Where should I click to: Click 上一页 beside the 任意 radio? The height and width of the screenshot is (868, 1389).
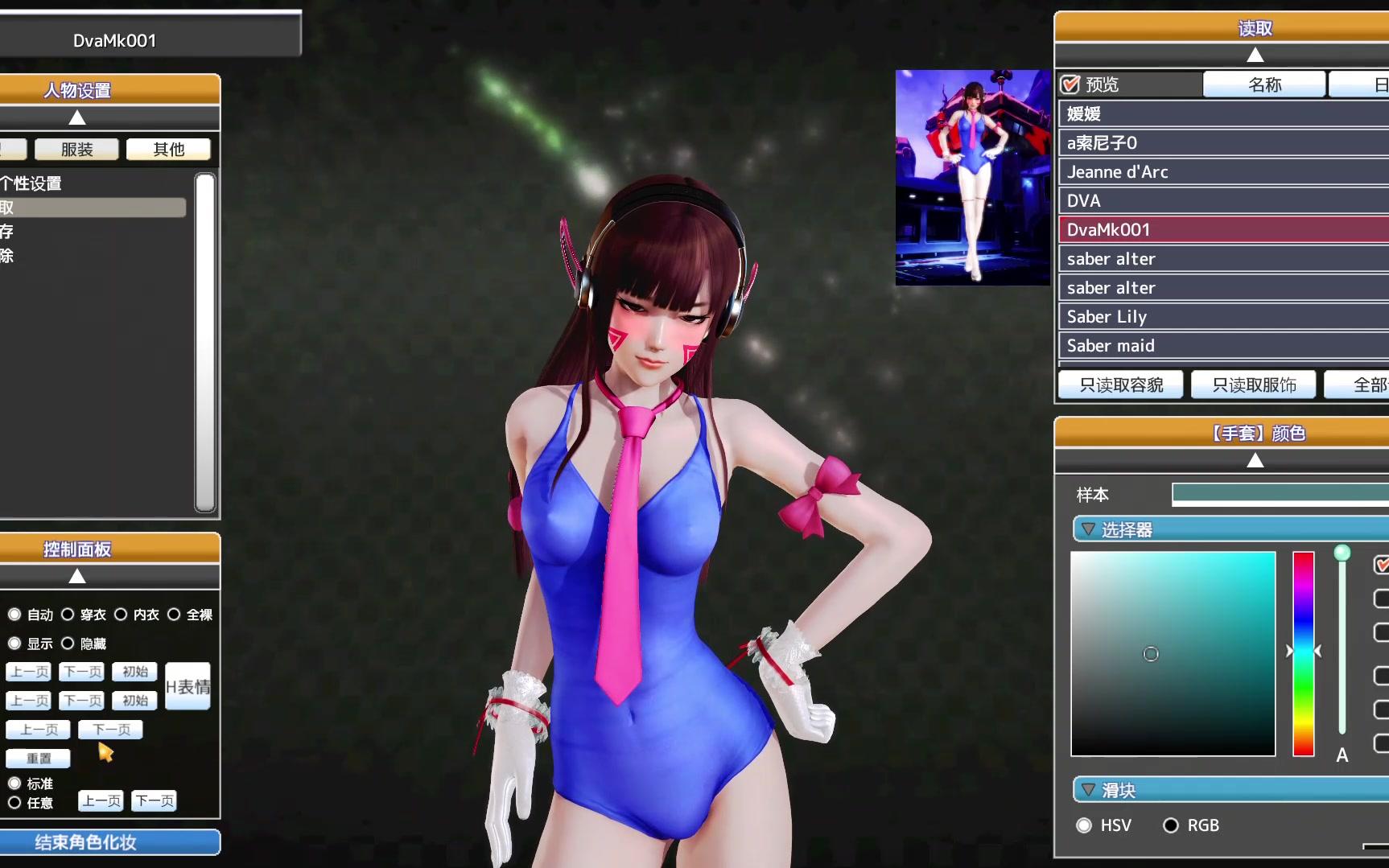(101, 800)
